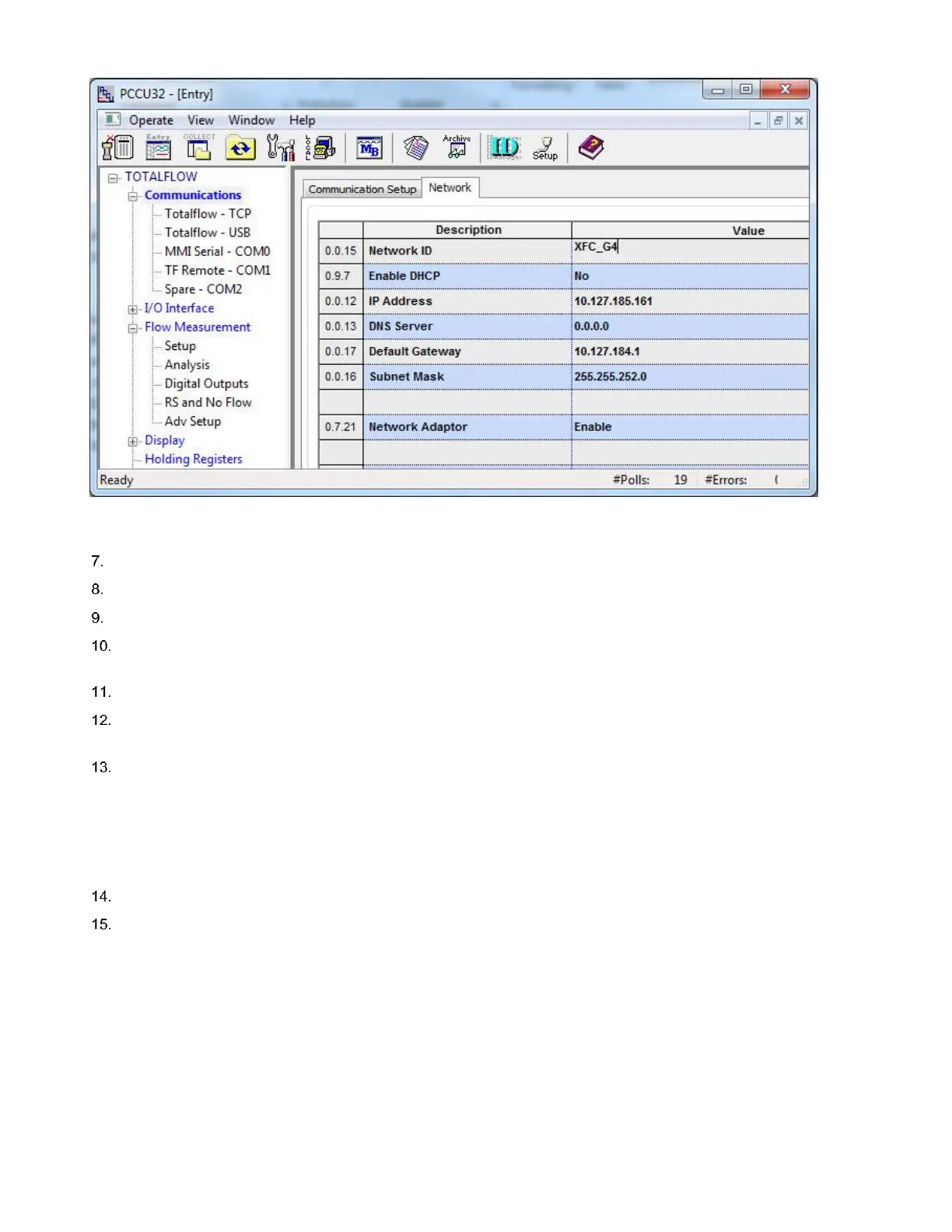Select Totalflow - TCP in the tree

208,214
